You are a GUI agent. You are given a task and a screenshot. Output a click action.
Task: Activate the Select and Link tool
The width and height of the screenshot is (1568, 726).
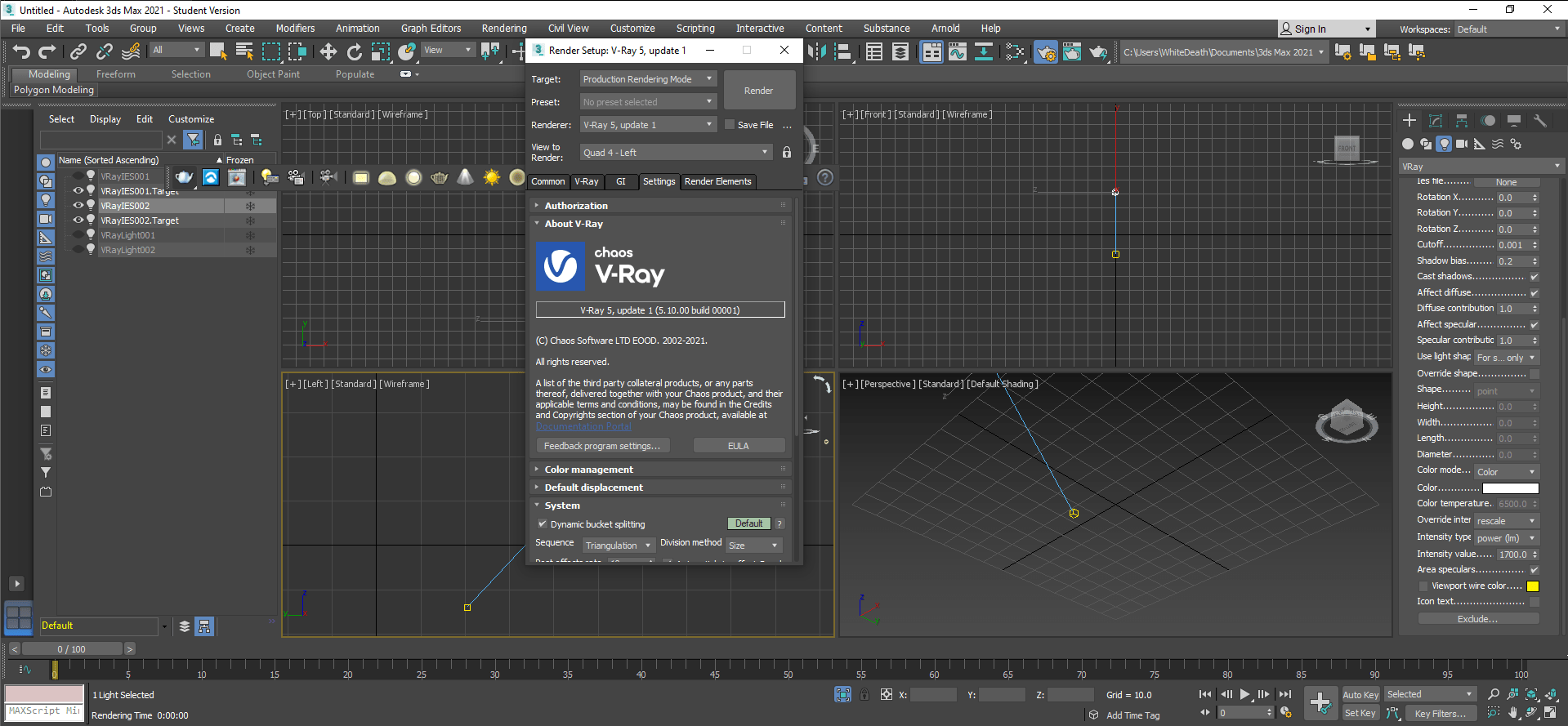(x=78, y=51)
